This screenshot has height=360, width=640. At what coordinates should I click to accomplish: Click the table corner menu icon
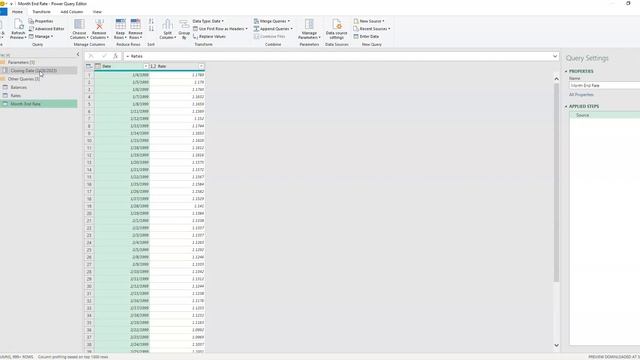pos(89,66)
